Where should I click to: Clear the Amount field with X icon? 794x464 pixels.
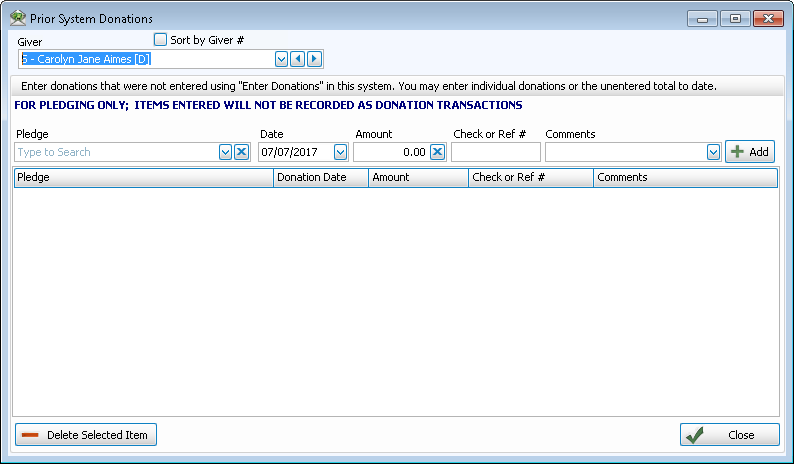coord(437,152)
